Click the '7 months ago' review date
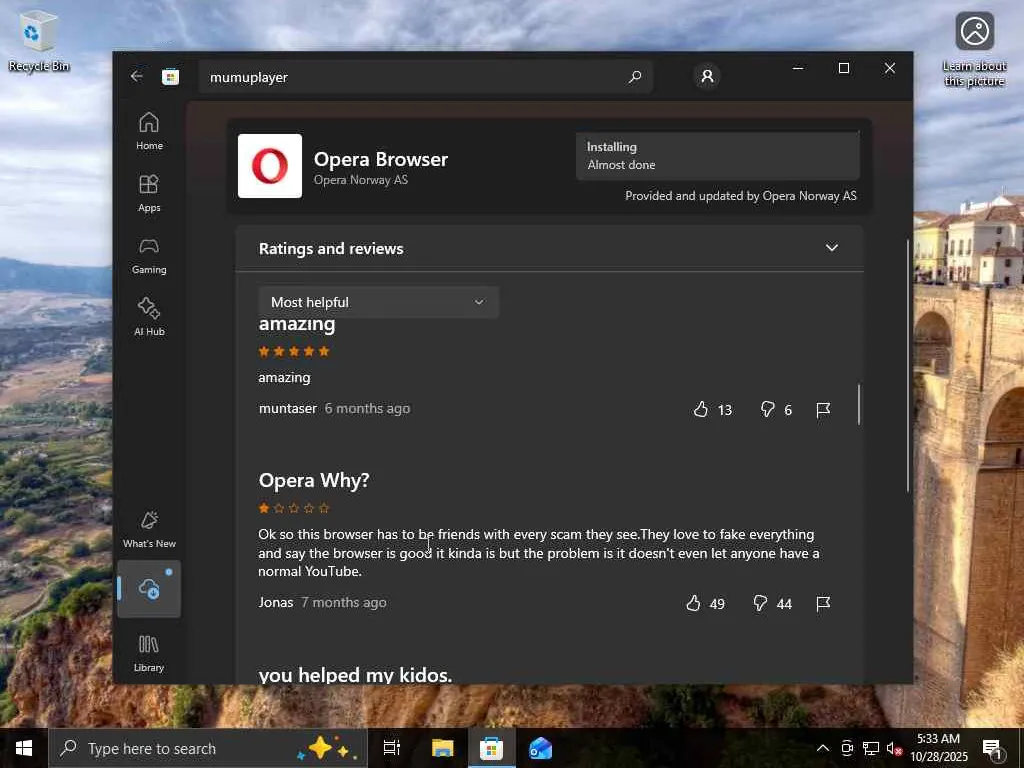 [x=344, y=602]
